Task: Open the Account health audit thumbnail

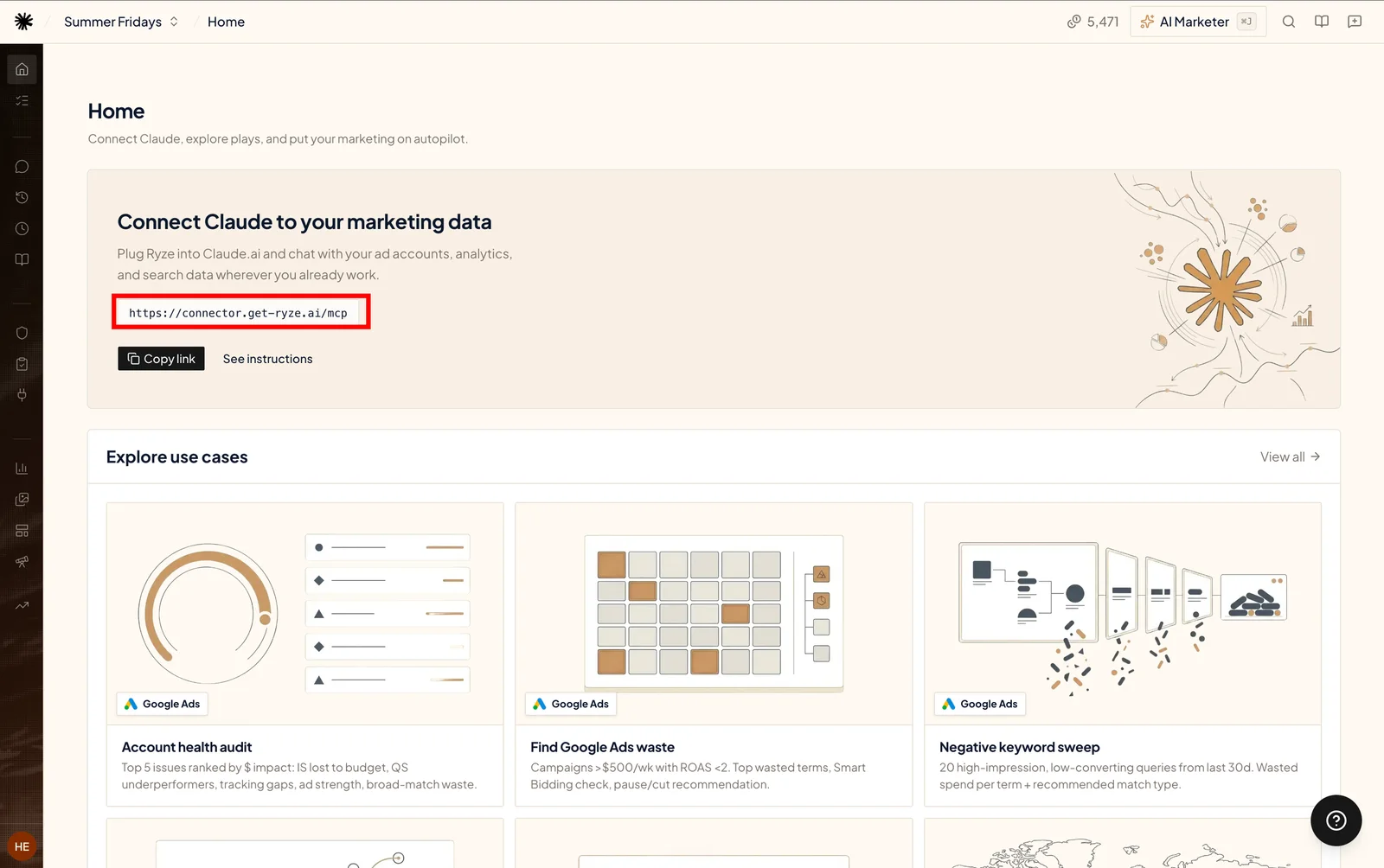Action: (x=304, y=614)
